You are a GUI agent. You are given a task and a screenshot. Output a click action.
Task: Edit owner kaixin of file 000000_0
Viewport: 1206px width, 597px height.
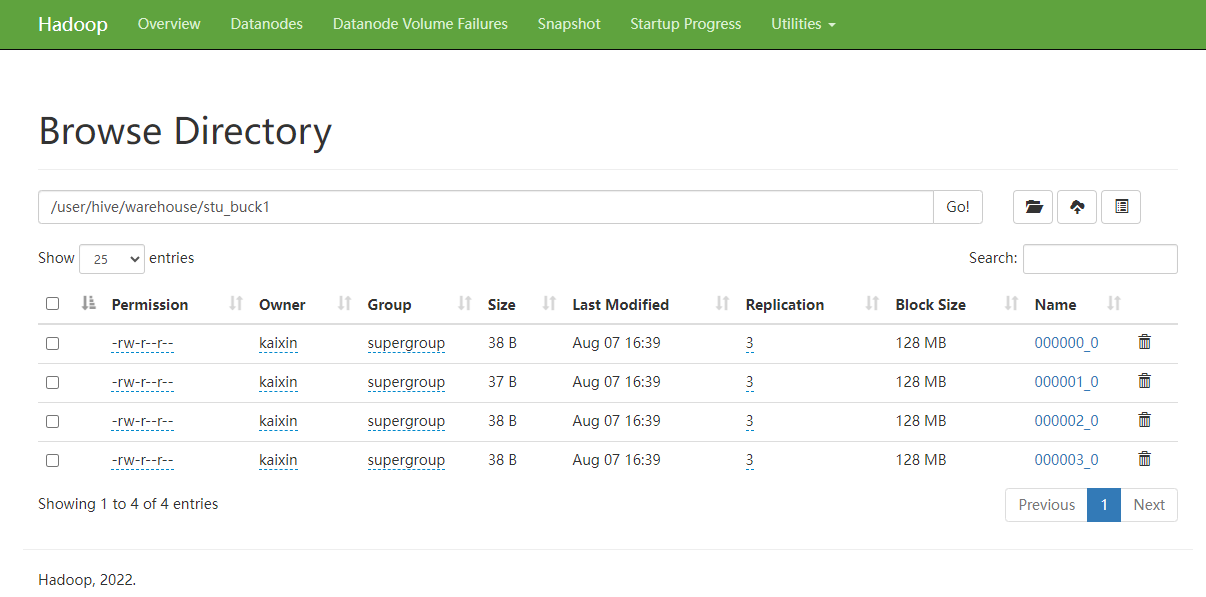278,343
